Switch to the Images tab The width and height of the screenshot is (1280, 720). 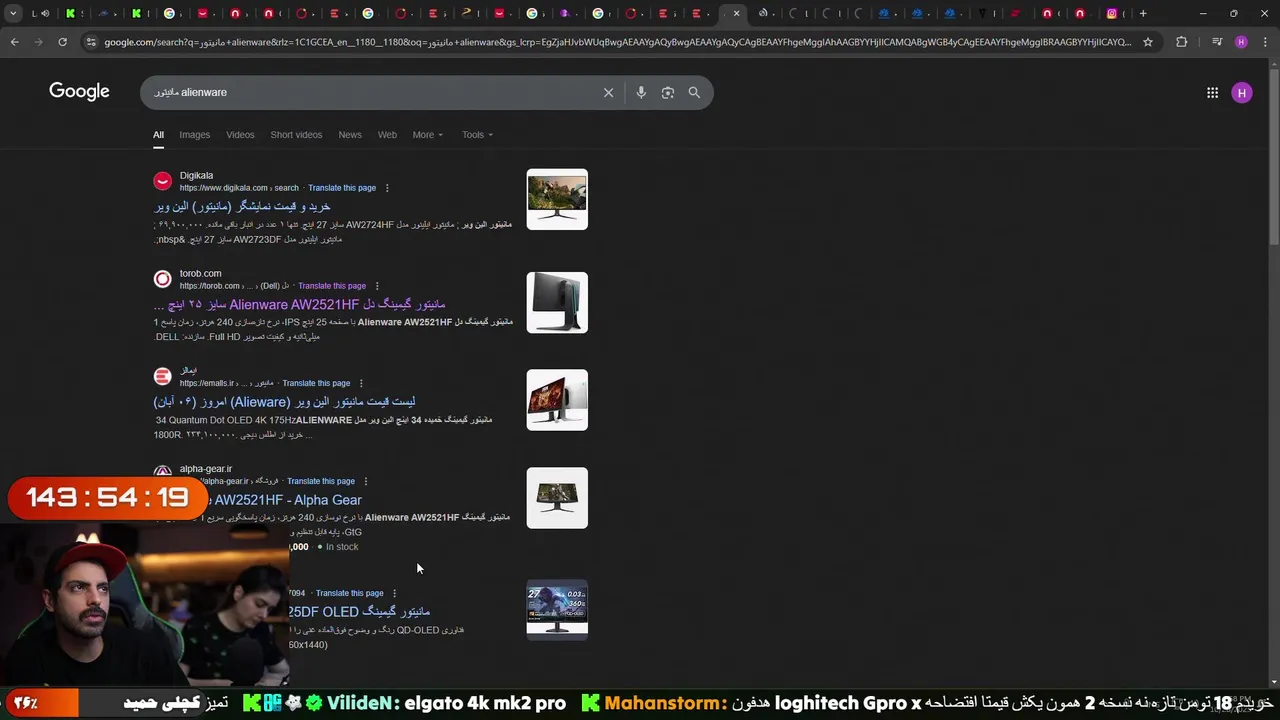coord(194,135)
